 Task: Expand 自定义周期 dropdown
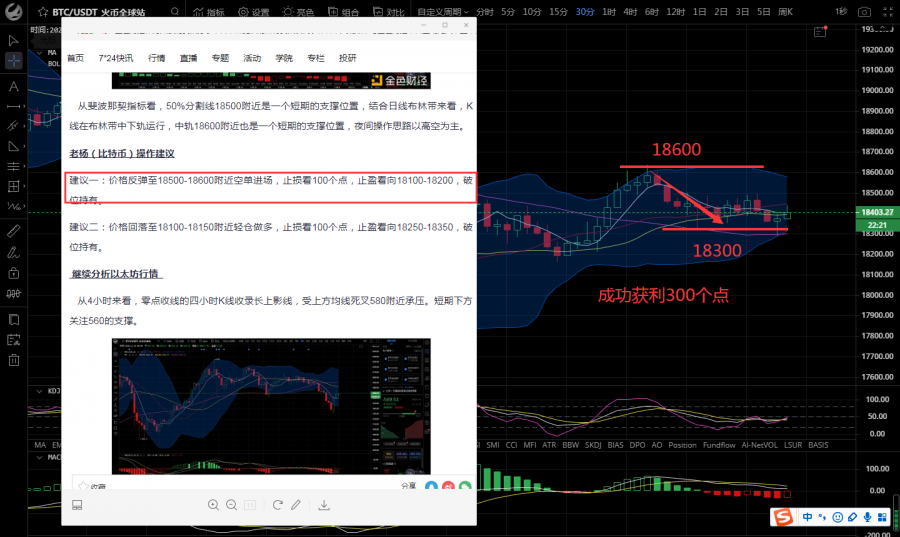[443, 11]
